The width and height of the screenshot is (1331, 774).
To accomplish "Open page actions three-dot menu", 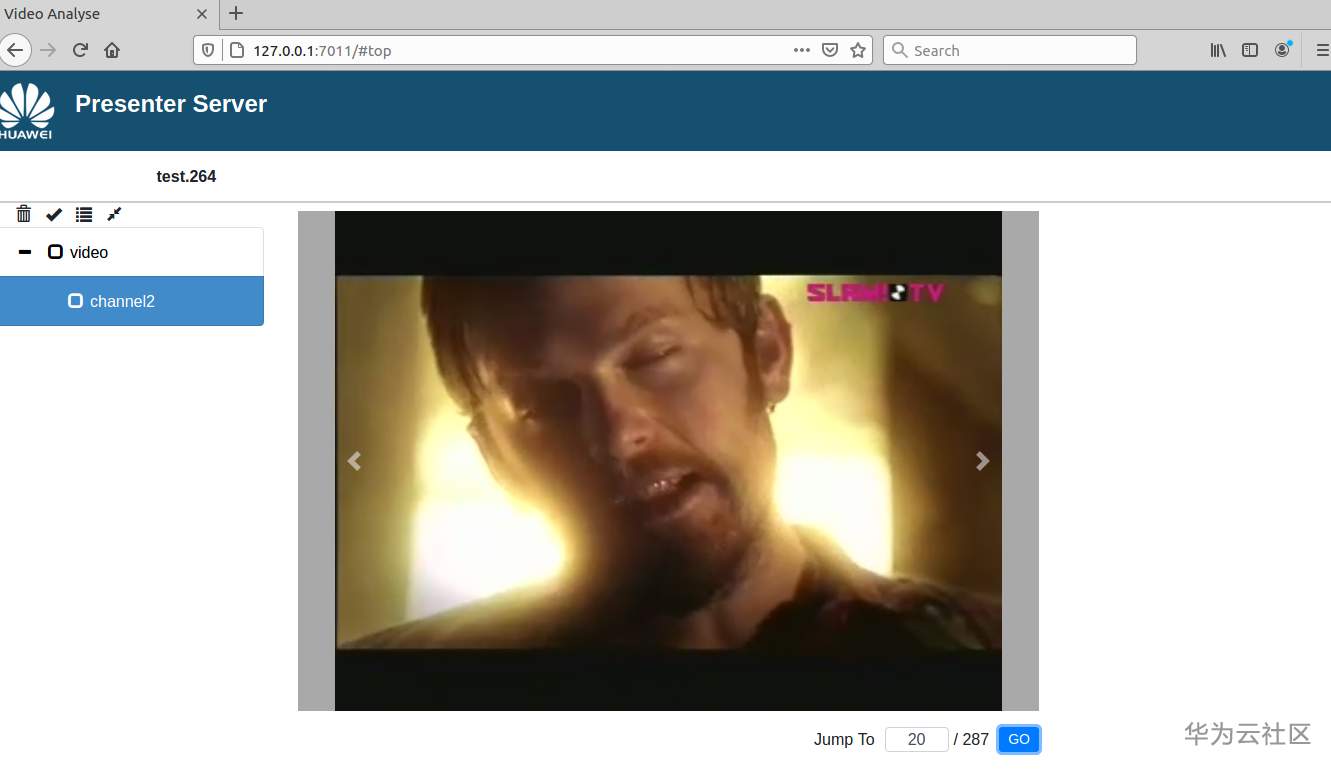I will [x=802, y=50].
